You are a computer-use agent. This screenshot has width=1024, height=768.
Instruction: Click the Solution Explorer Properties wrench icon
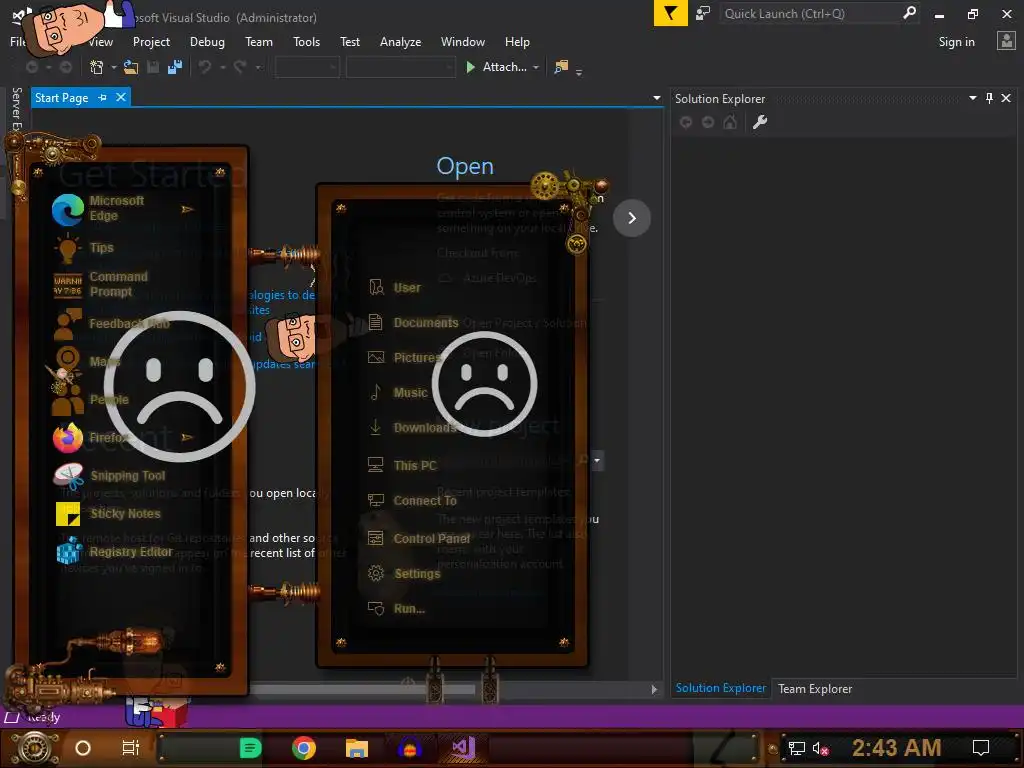point(760,122)
